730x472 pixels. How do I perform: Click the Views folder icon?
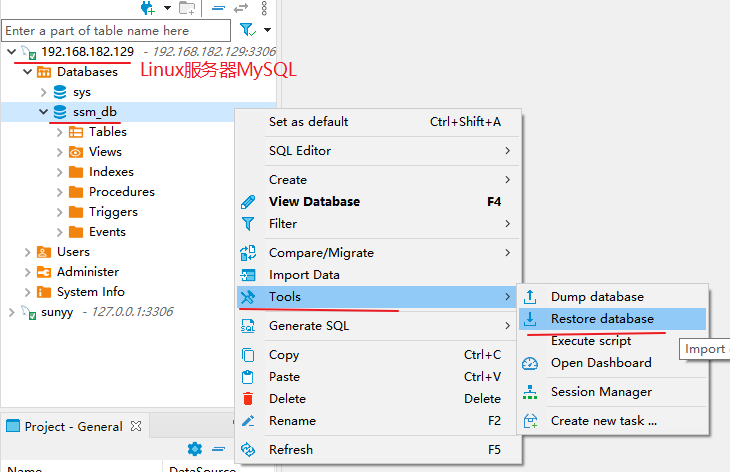(x=76, y=152)
